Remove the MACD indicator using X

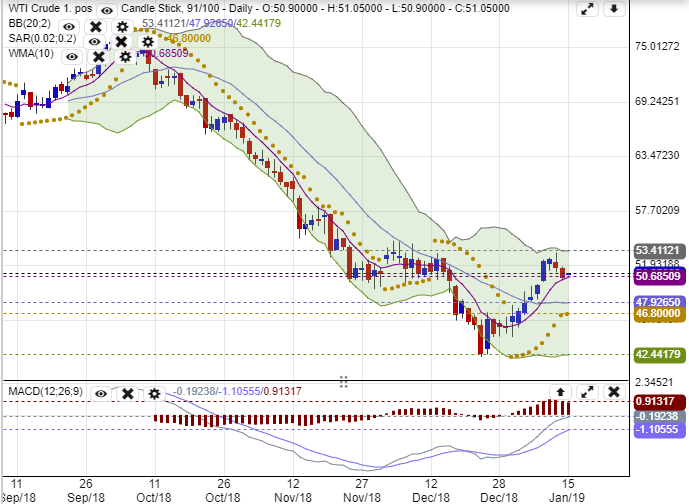point(127,392)
